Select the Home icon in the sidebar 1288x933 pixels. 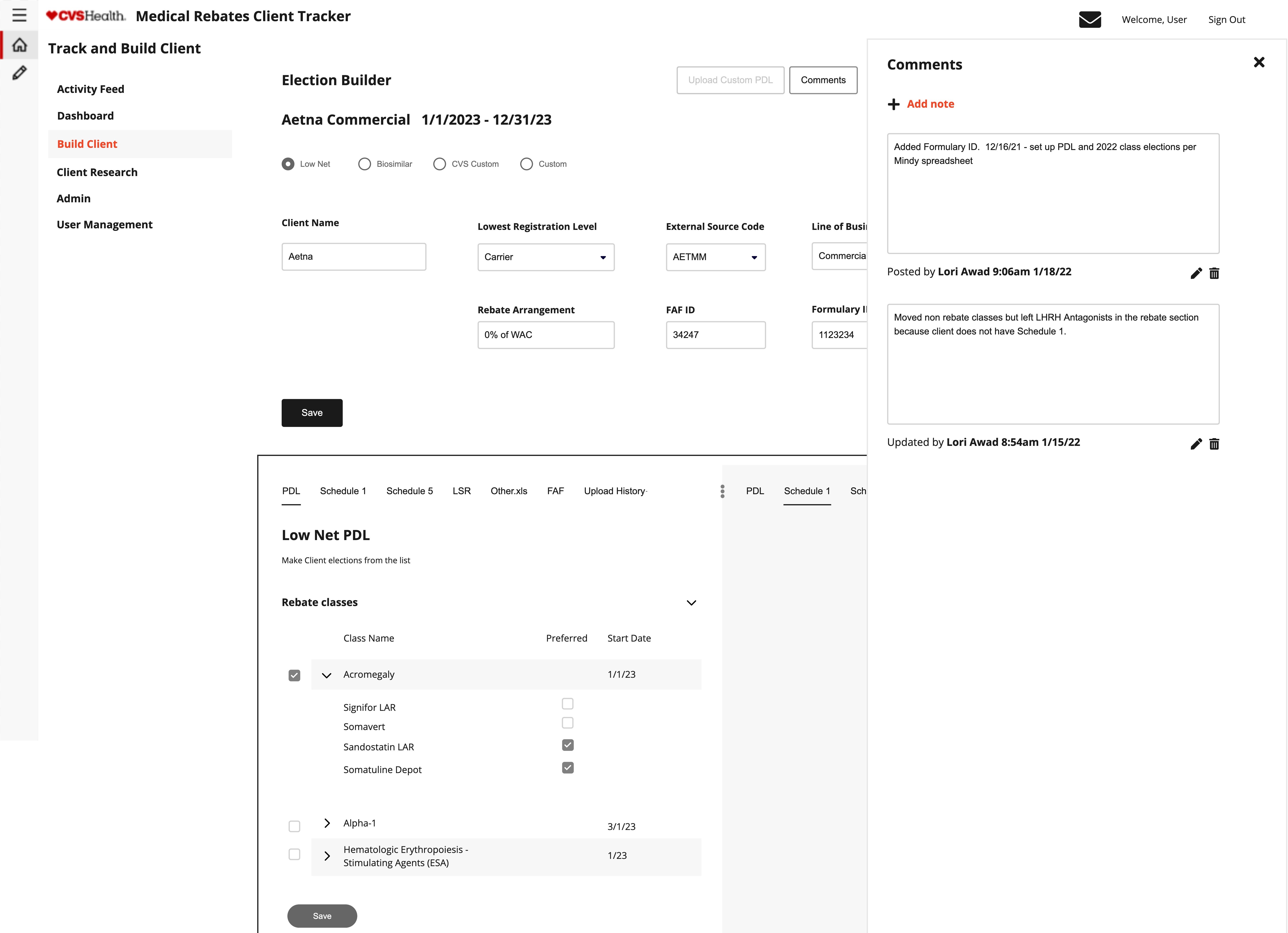pos(19,44)
